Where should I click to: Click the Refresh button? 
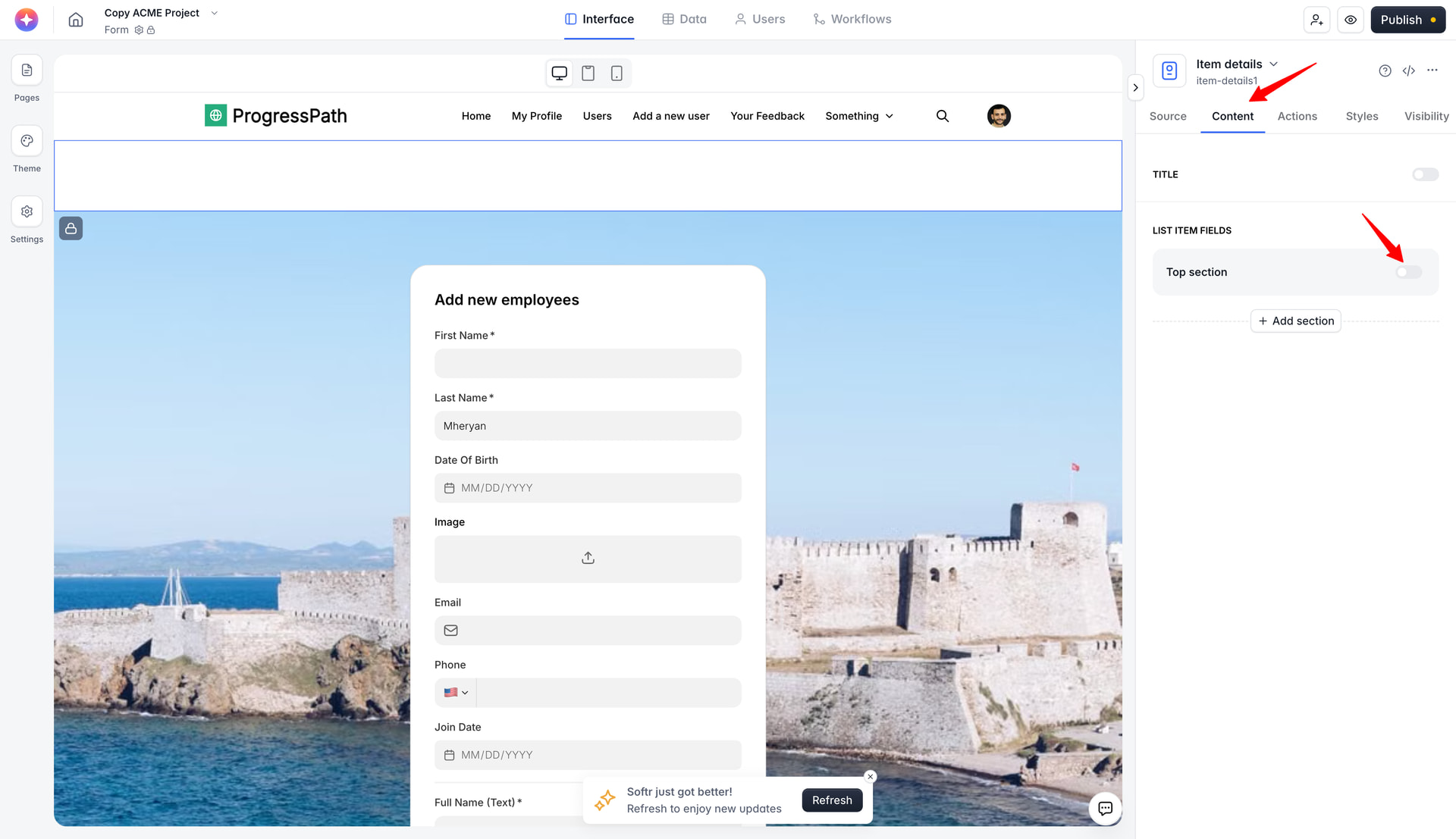tap(832, 800)
